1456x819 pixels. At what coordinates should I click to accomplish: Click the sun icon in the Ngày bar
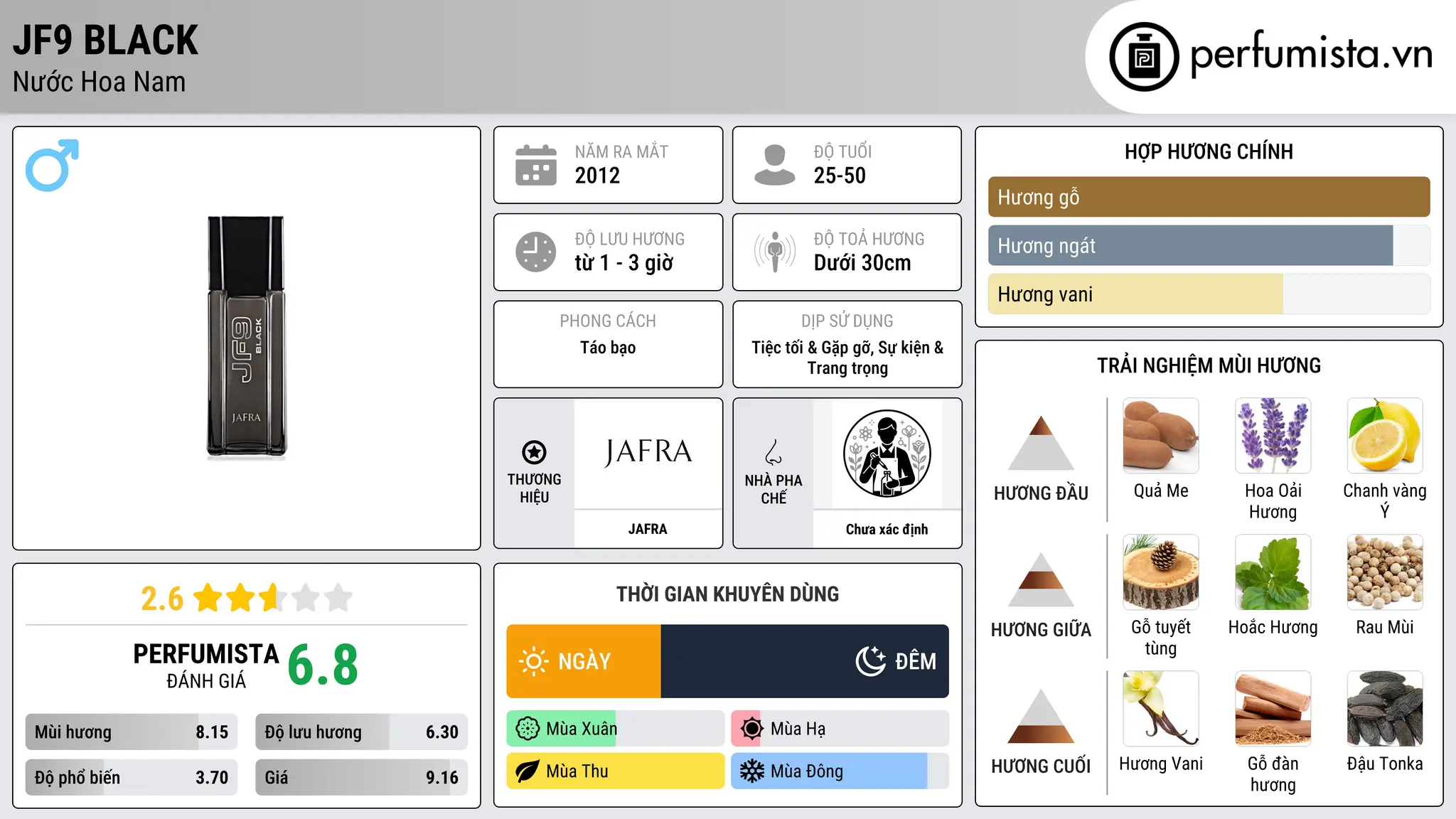tap(533, 661)
